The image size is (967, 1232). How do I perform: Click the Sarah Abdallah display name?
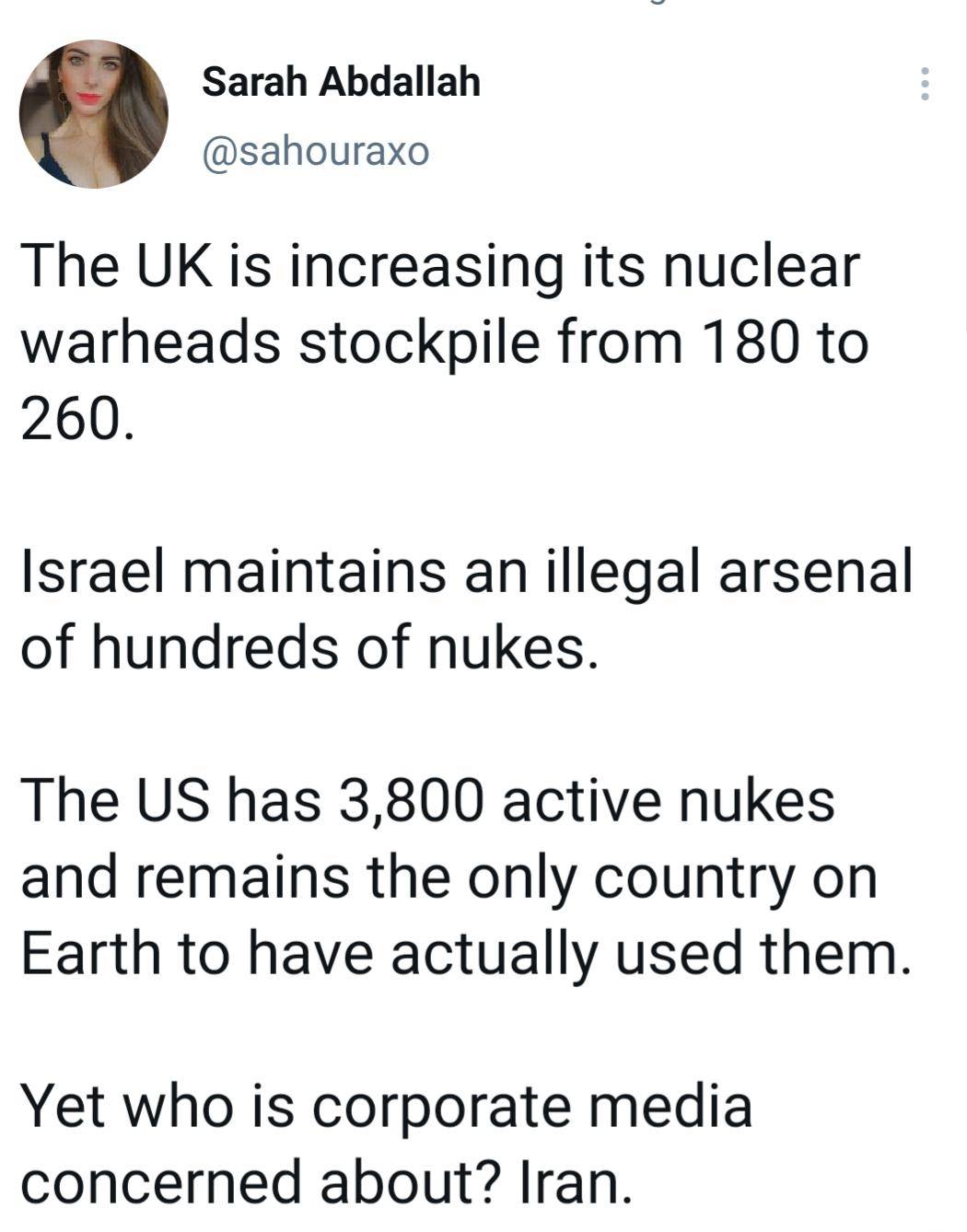(x=341, y=83)
